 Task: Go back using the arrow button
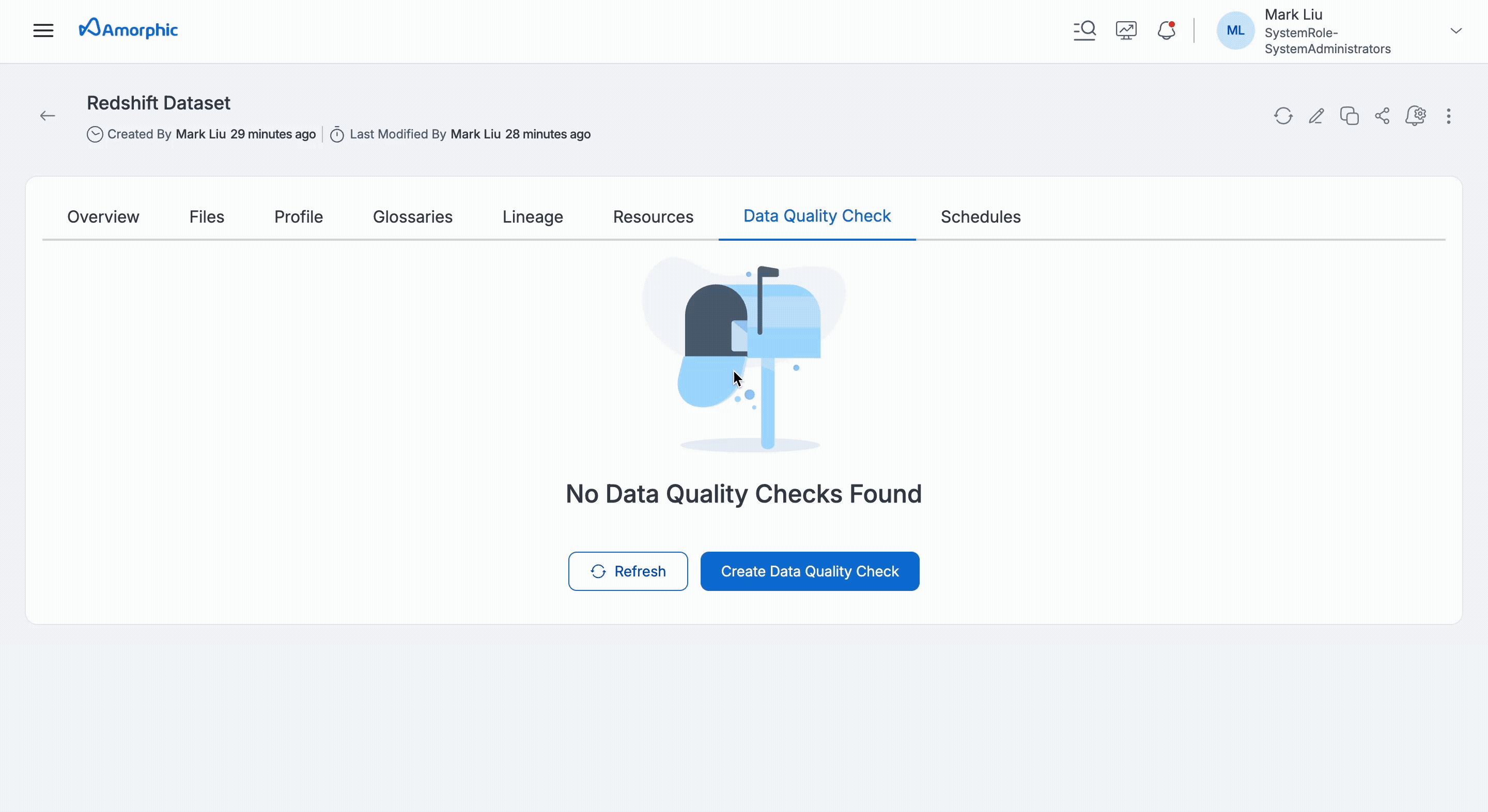click(x=48, y=116)
